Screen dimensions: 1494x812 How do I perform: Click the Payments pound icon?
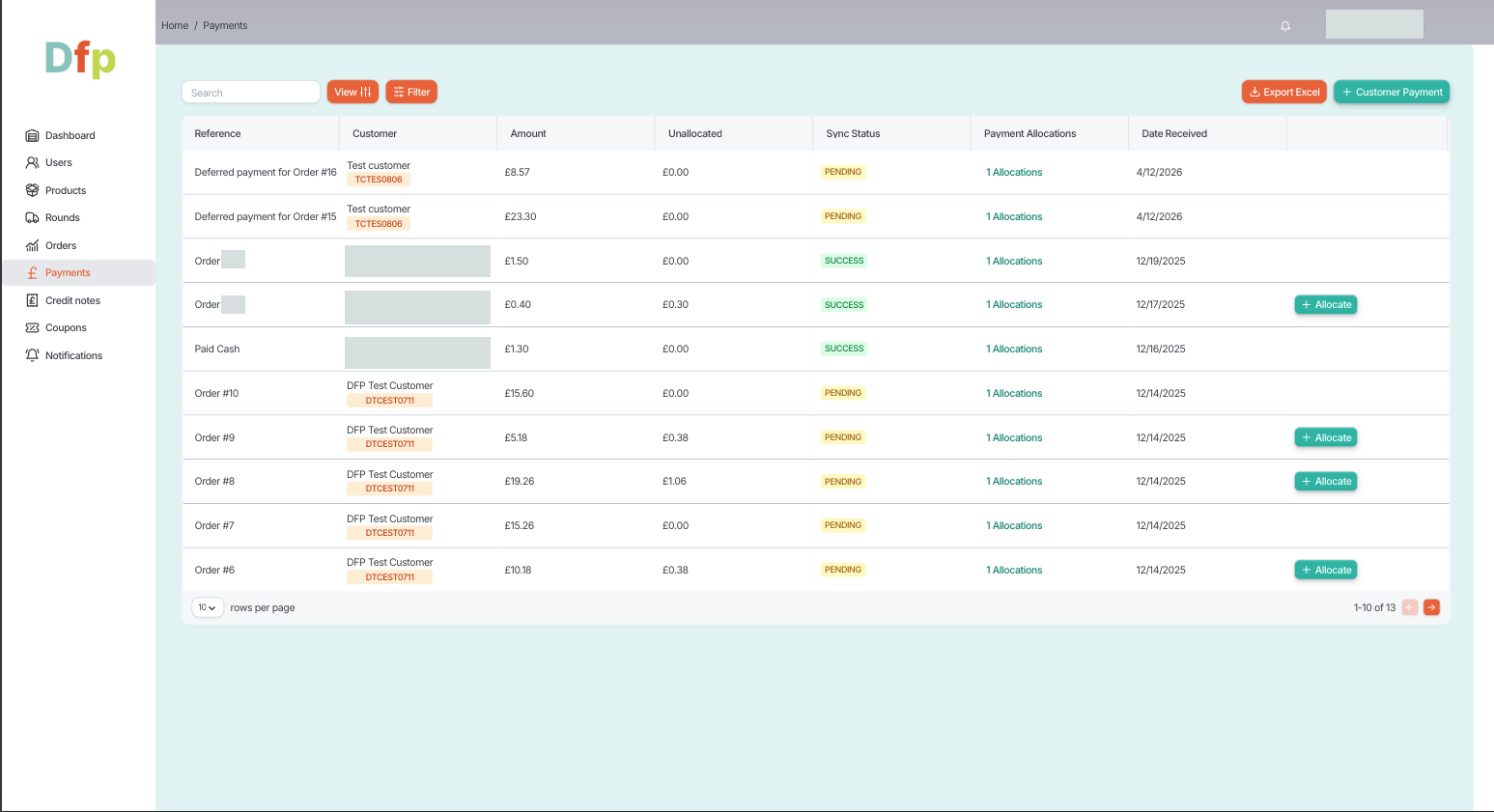coord(32,273)
